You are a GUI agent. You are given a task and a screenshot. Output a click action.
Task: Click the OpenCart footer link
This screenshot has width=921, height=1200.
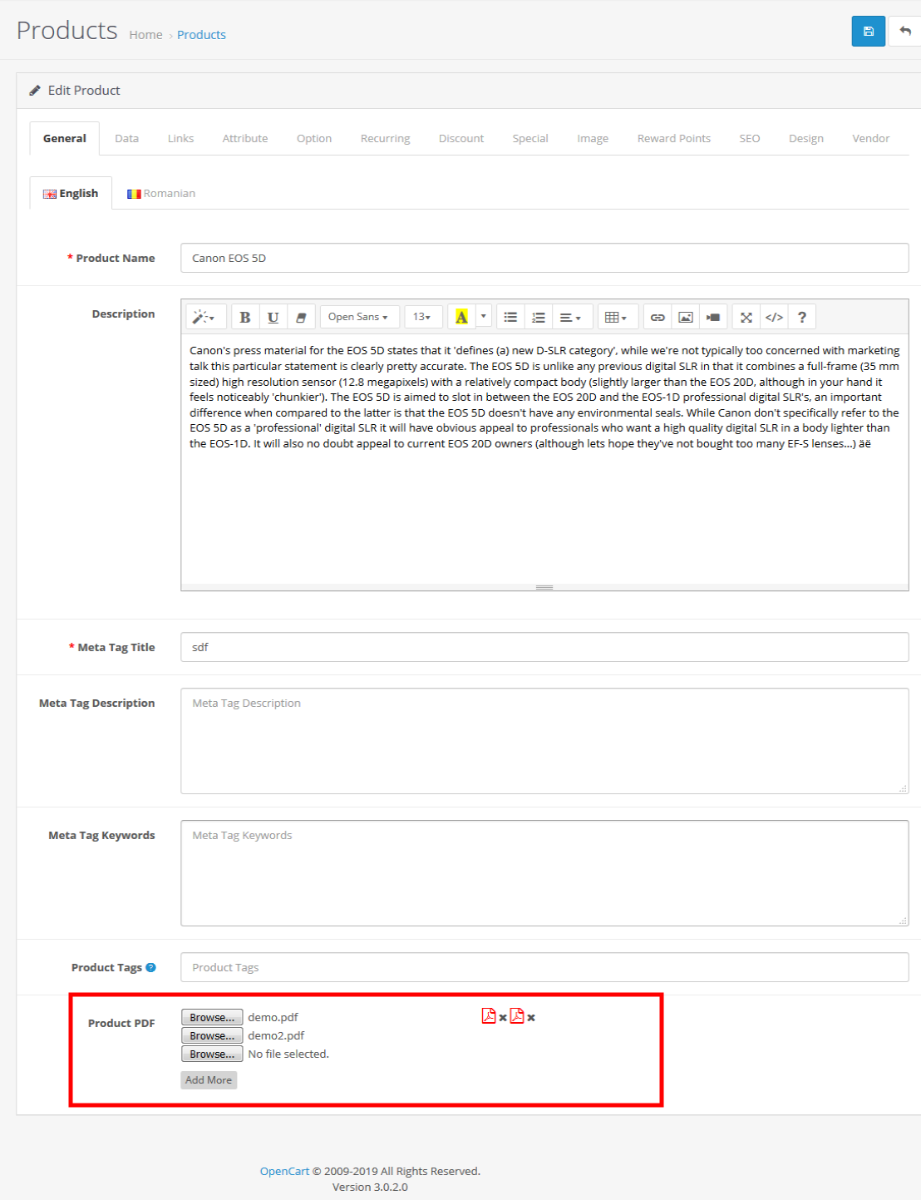285,1171
